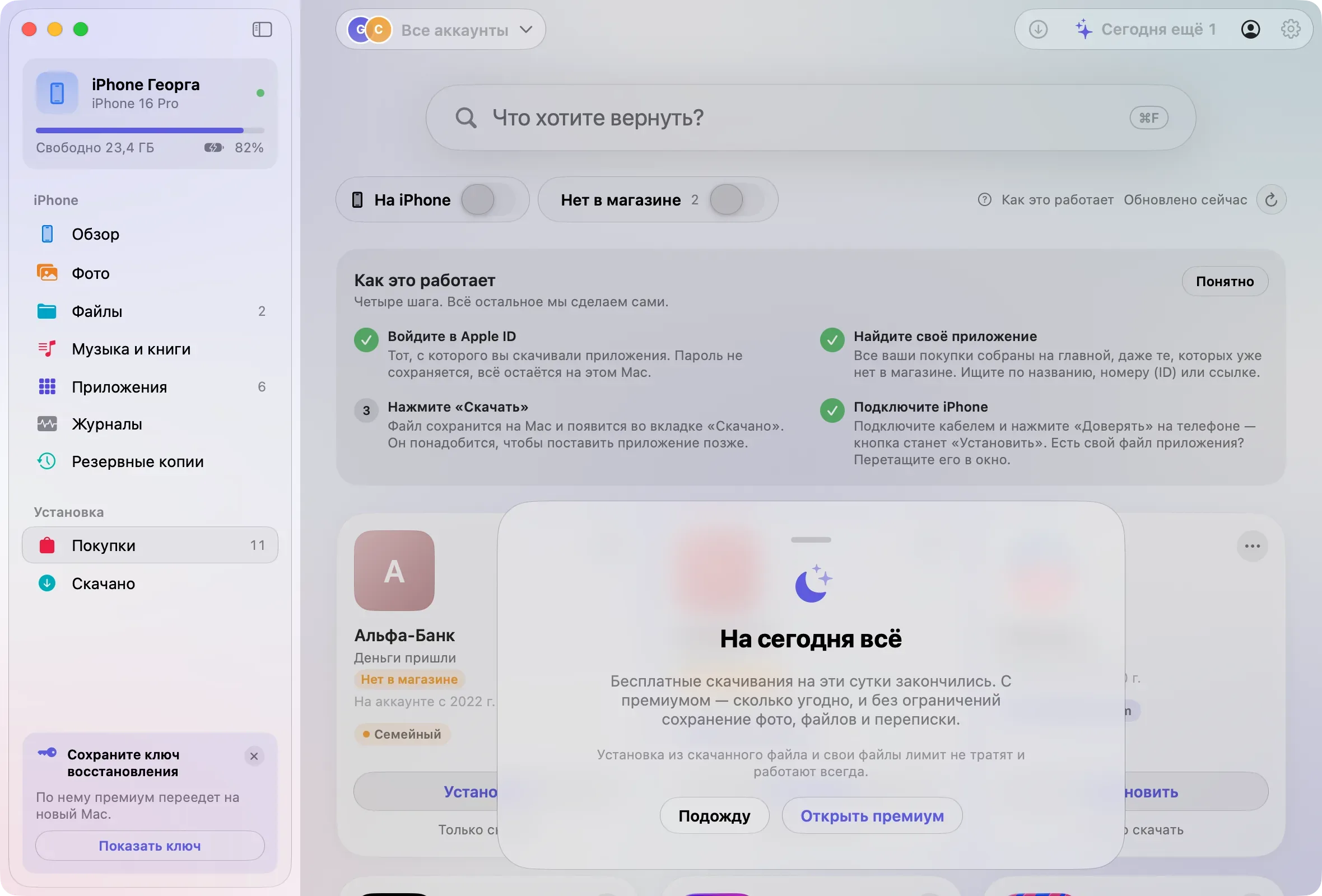Click step 3 'Нажмите «Скачать»' text
This screenshot has width=1322, height=896.
click(x=458, y=408)
